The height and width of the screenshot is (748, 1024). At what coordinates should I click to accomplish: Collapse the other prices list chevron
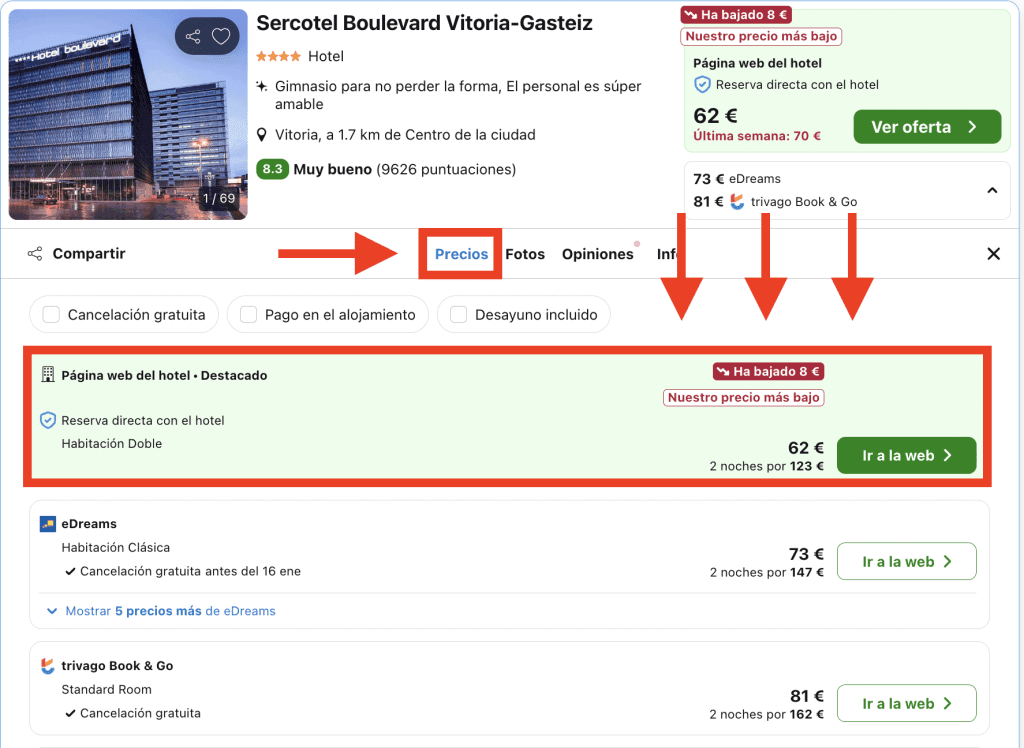click(991, 190)
